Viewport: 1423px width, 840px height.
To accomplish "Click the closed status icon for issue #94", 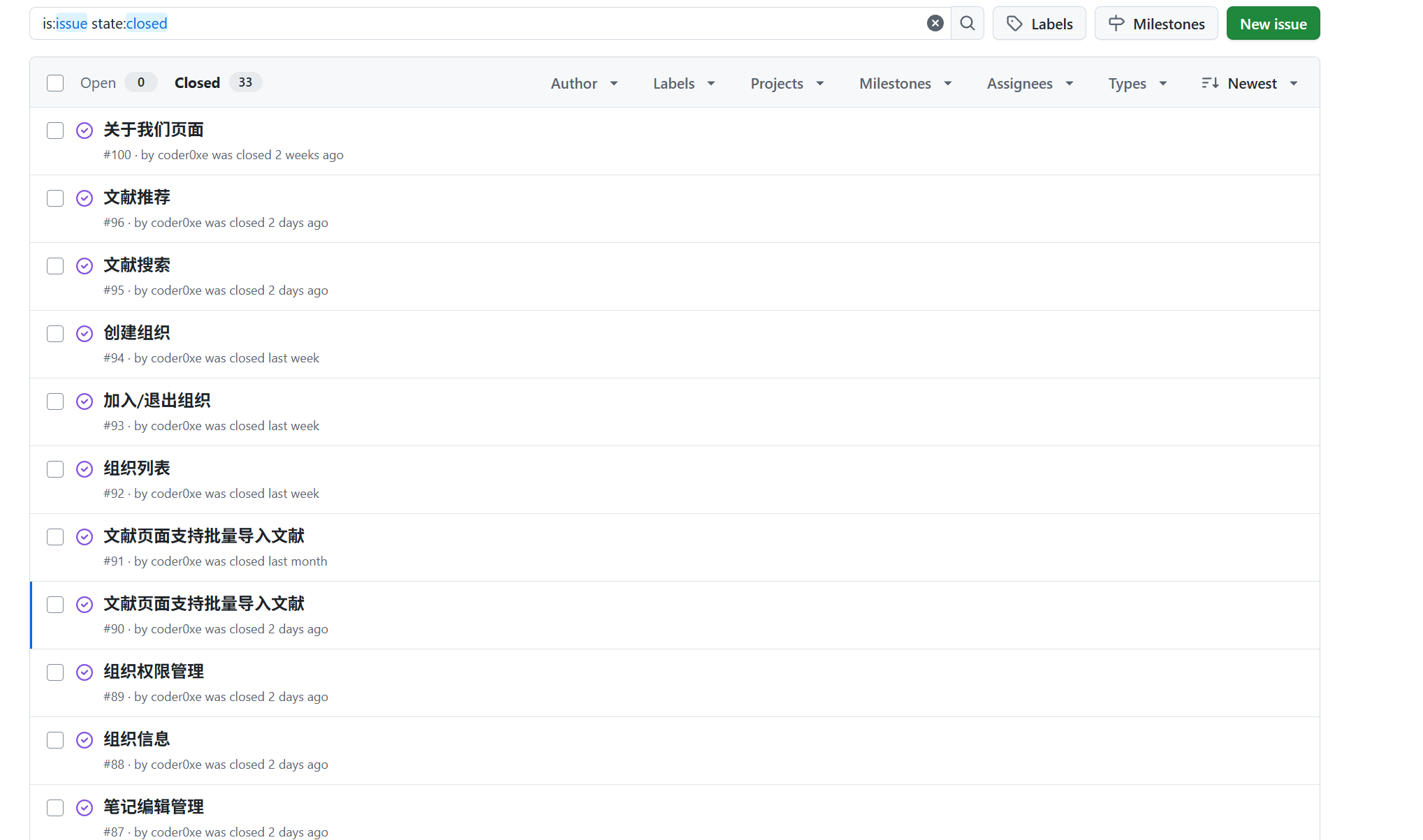I will pyautogui.click(x=85, y=334).
